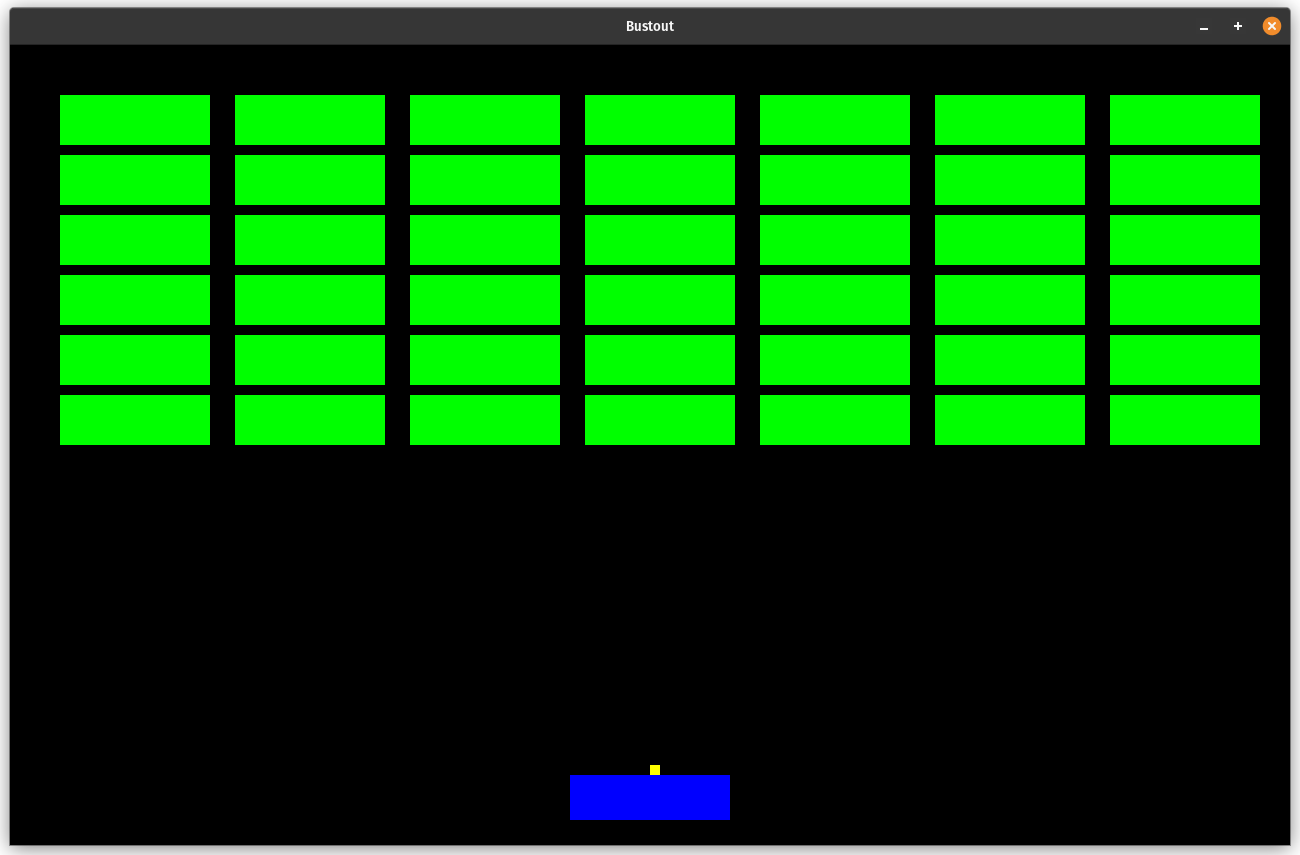Click fifth-row brick in the second column

[310, 360]
